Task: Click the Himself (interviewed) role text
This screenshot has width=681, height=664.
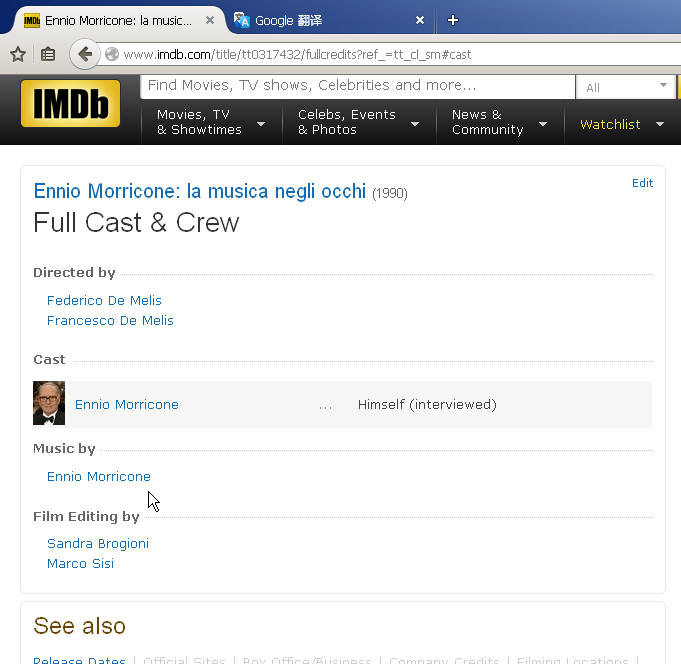Action: click(427, 405)
